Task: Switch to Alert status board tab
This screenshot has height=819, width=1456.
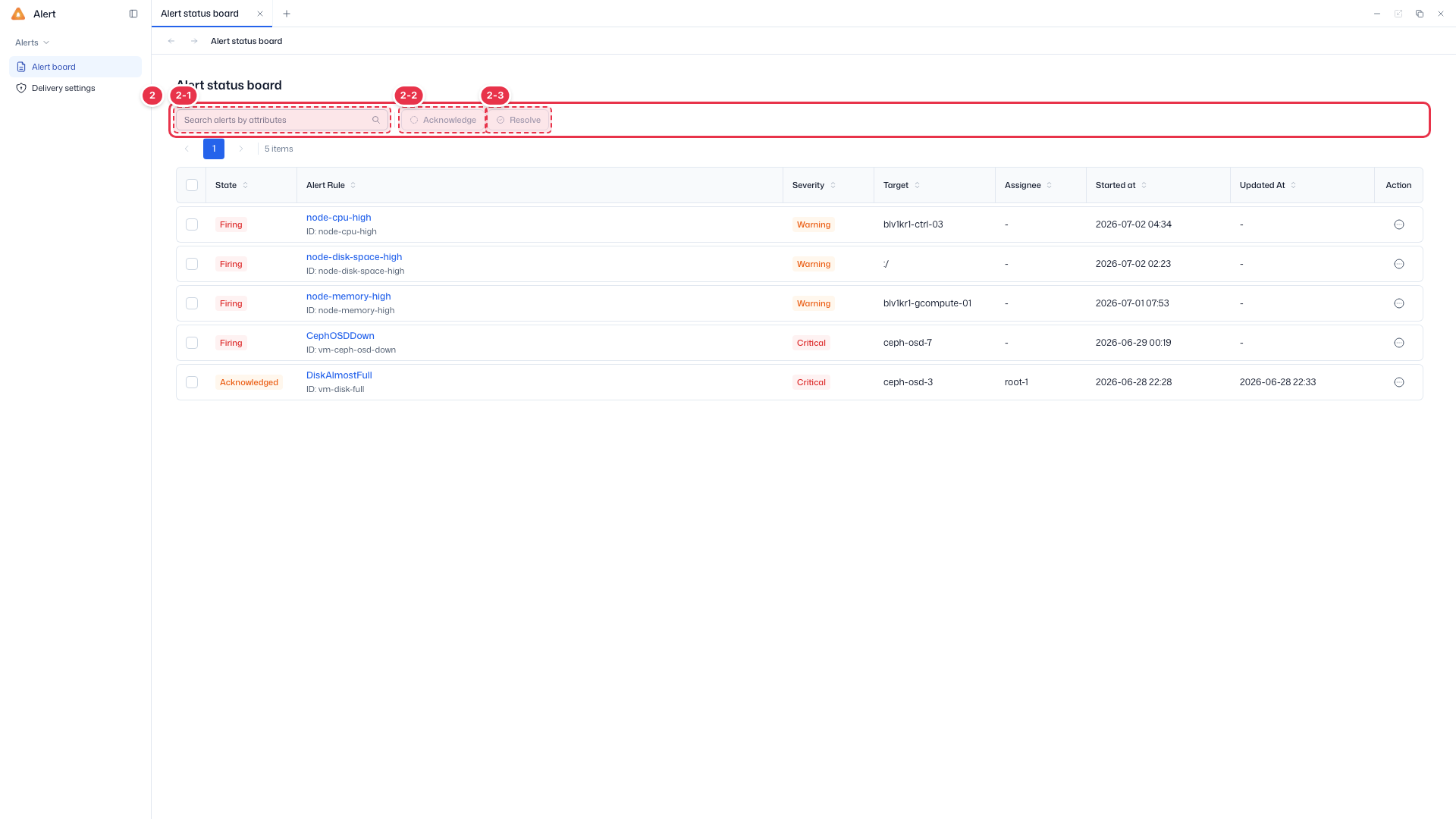Action: coord(200,14)
